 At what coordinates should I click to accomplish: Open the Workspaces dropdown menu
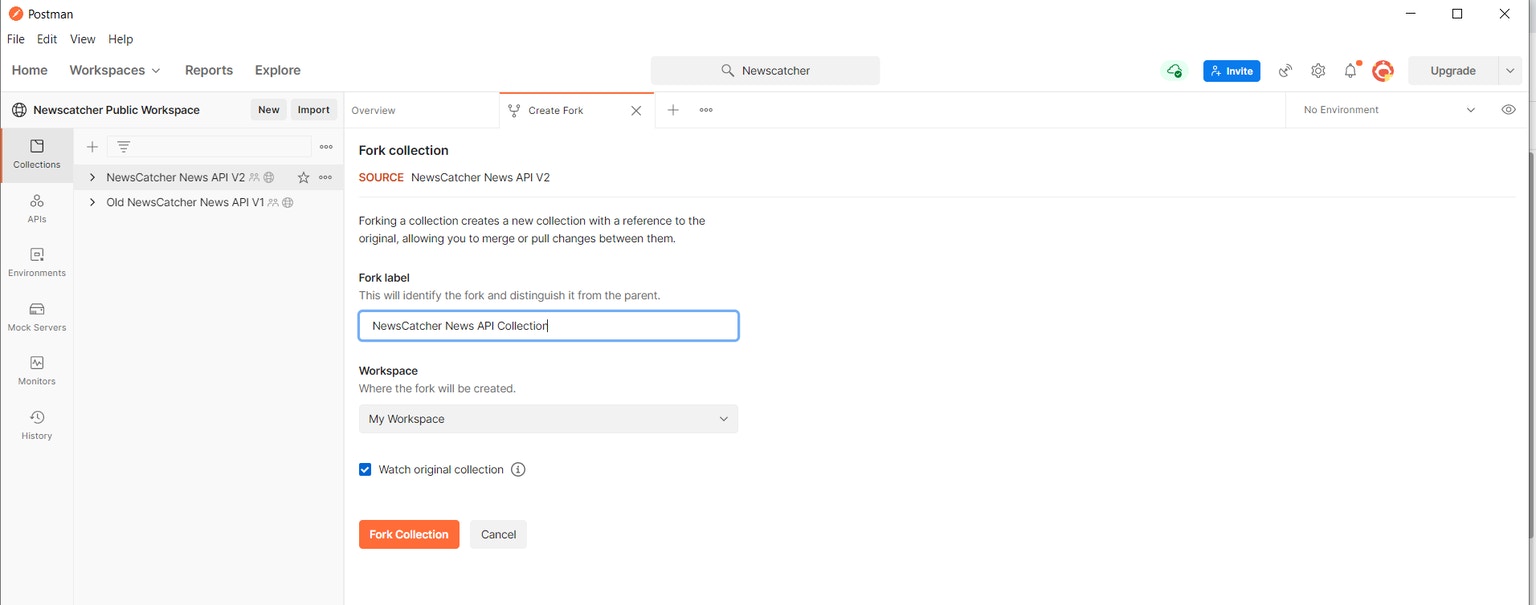[x=114, y=70]
